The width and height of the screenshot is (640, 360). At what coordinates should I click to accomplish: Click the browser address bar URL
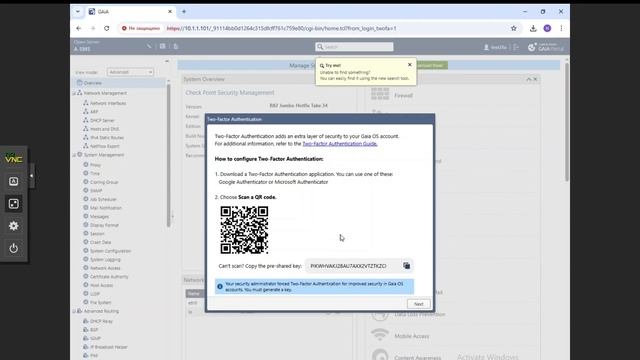[282, 28]
